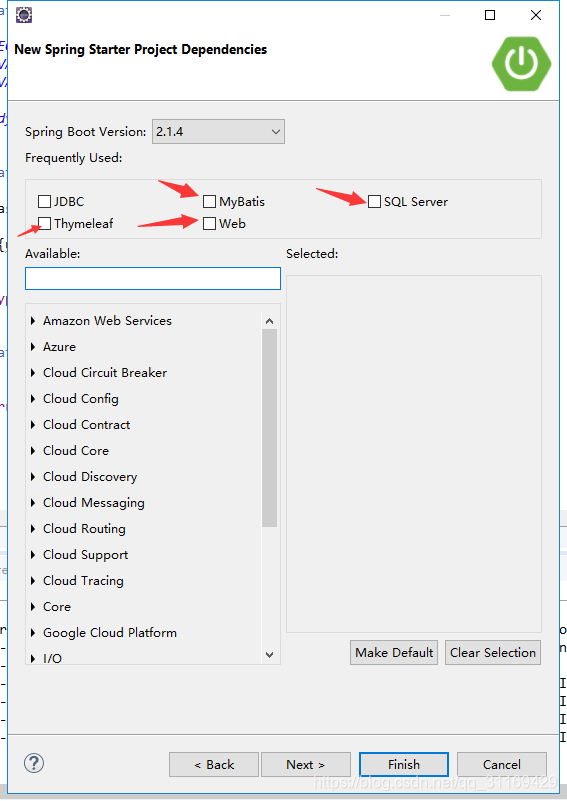Expand the Cloud Routing arrow

(x=33, y=529)
